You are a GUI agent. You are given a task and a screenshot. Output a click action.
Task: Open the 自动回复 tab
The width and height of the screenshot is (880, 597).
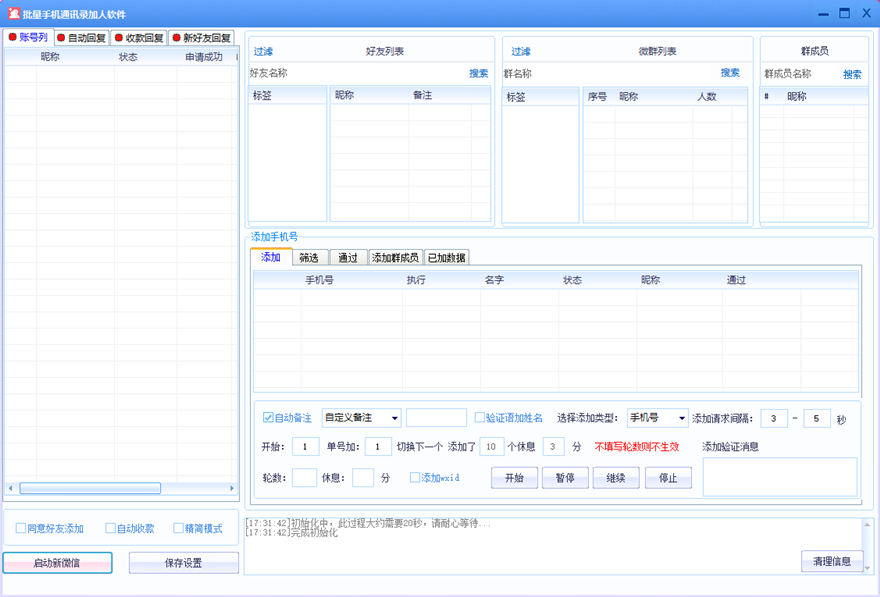tap(82, 38)
